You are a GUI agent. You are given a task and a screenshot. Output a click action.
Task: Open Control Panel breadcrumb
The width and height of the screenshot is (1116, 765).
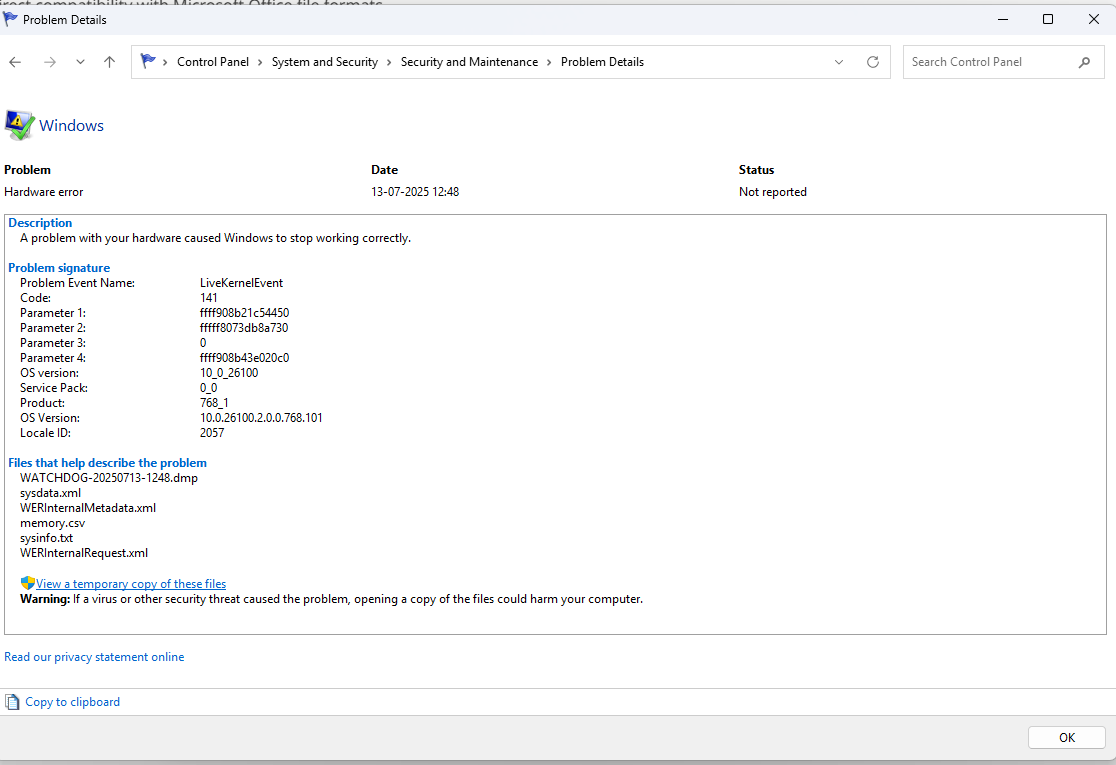tap(213, 62)
